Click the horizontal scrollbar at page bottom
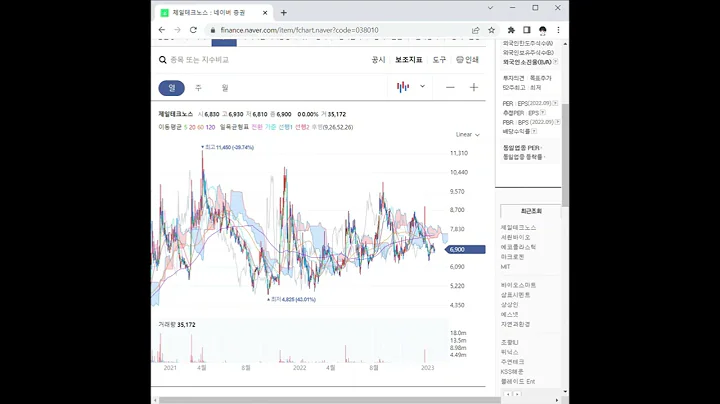The height and width of the screenshot is (404, 720). pos(330,400)
